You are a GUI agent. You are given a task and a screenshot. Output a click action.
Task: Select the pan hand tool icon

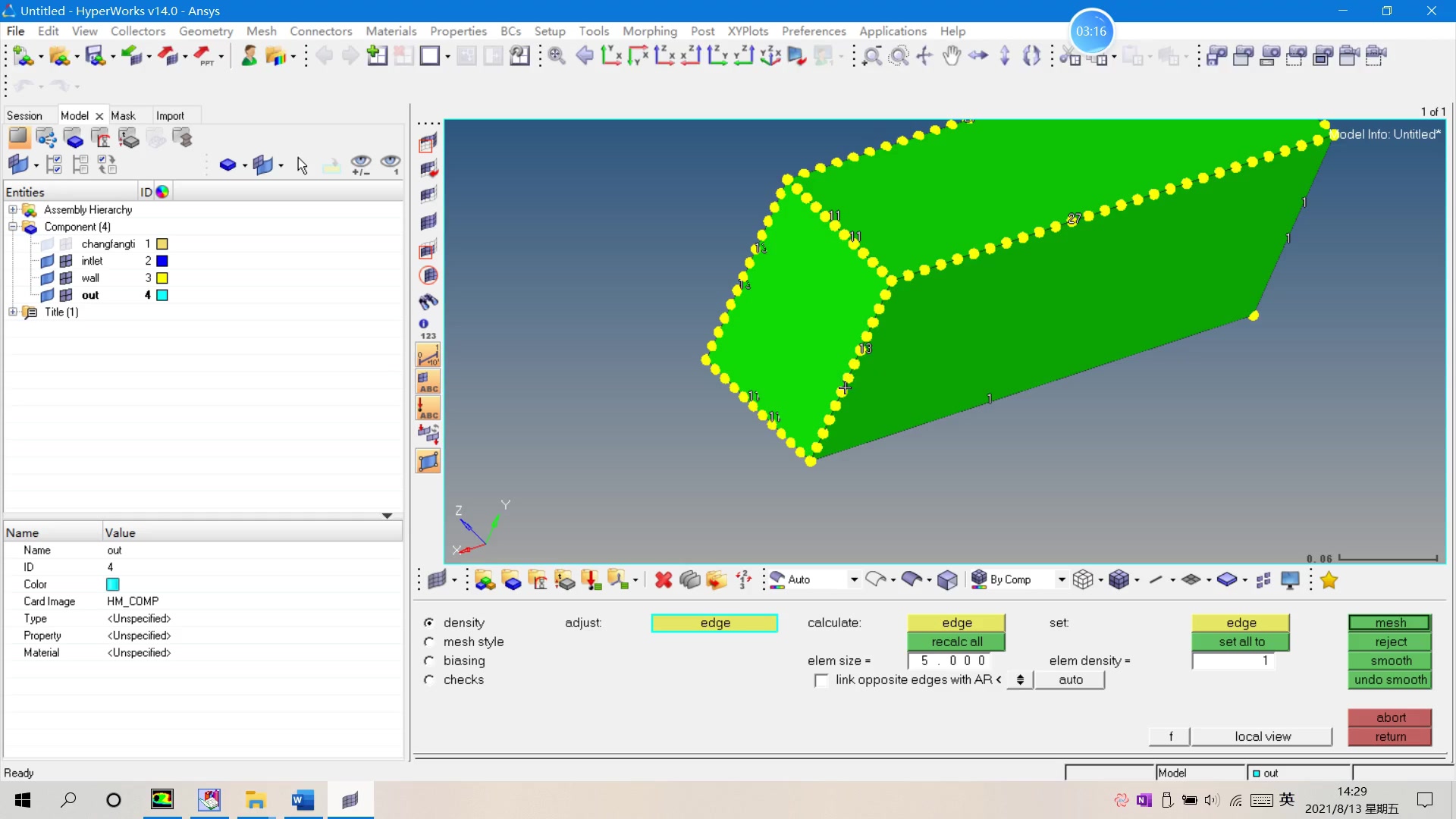pos(951,56)
